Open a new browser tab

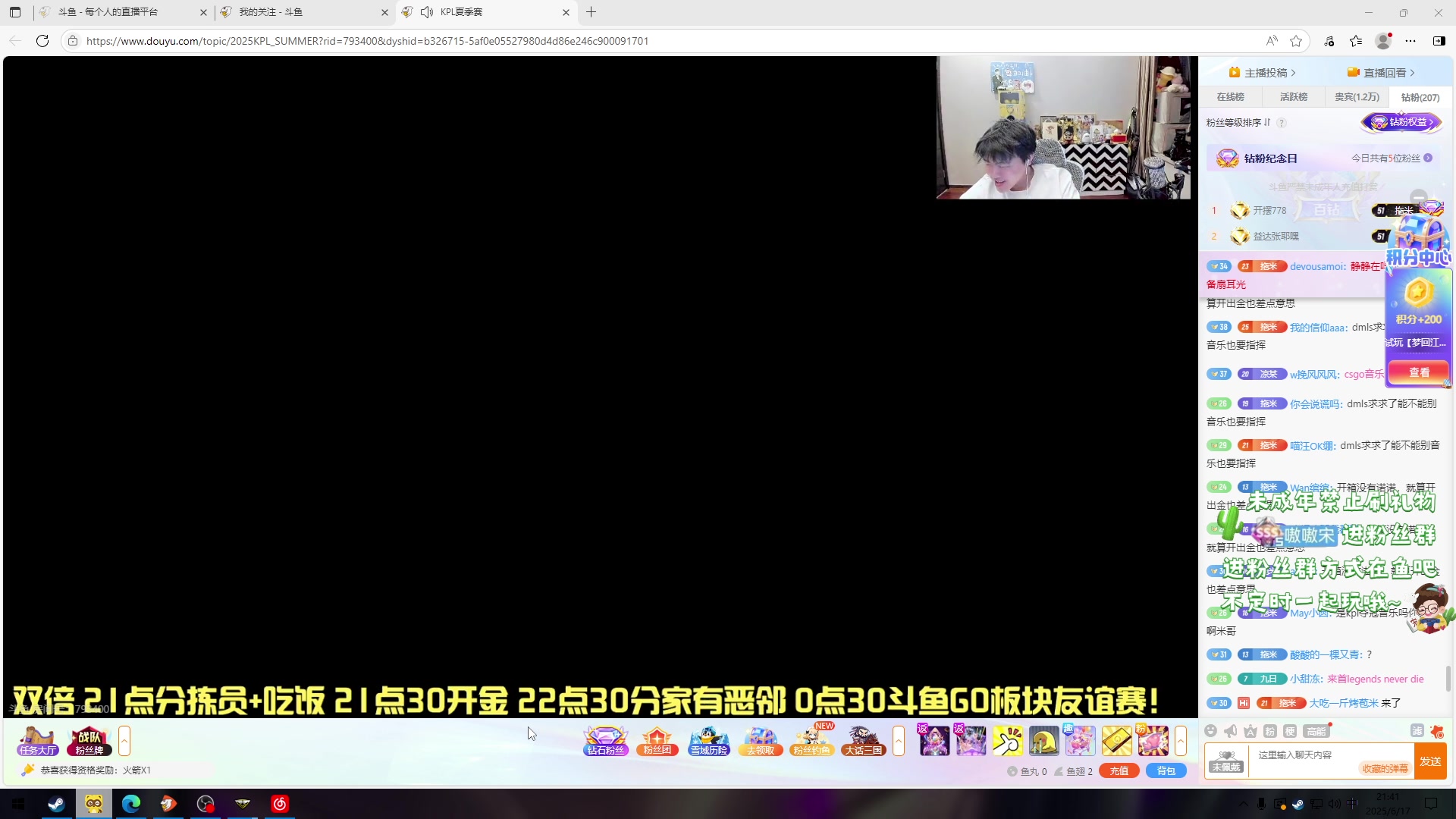pyautogui.click(x=591, y=12)
